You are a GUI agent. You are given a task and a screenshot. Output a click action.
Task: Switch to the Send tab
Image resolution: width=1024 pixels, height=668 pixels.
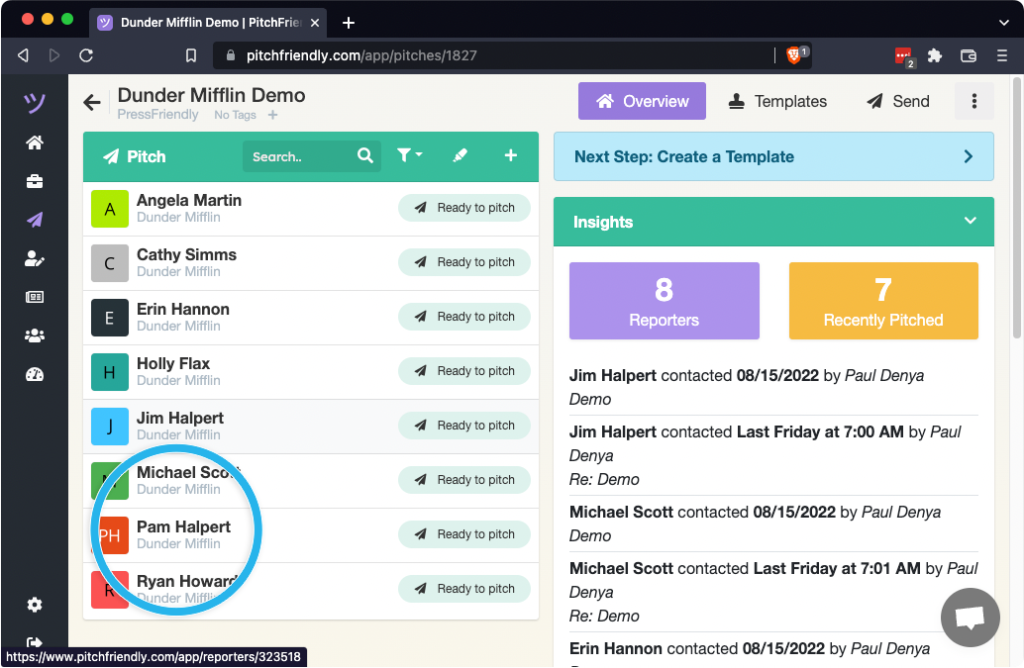coord(897,101)
